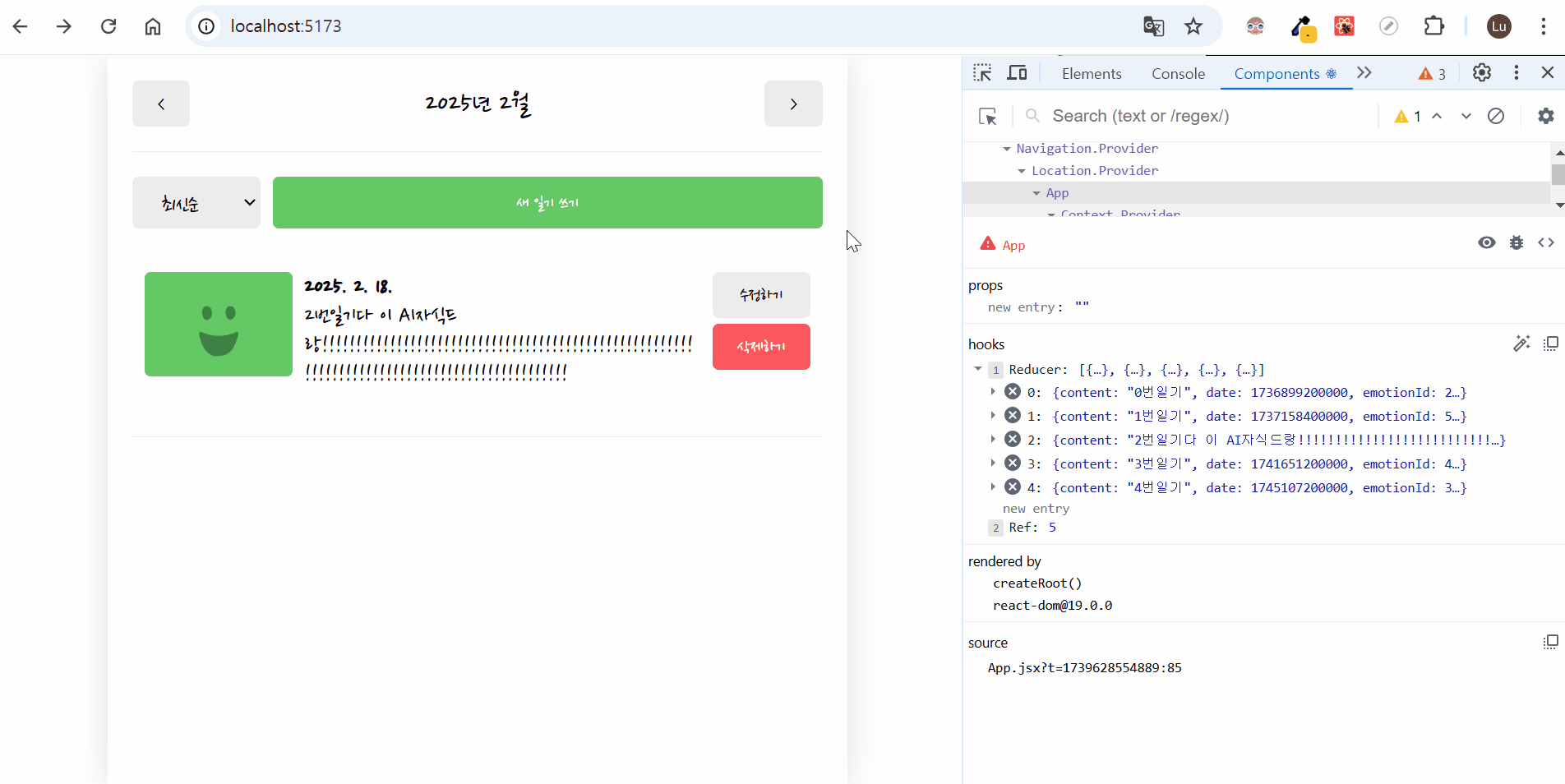Open App.jsx source link

coord(1085,668)
